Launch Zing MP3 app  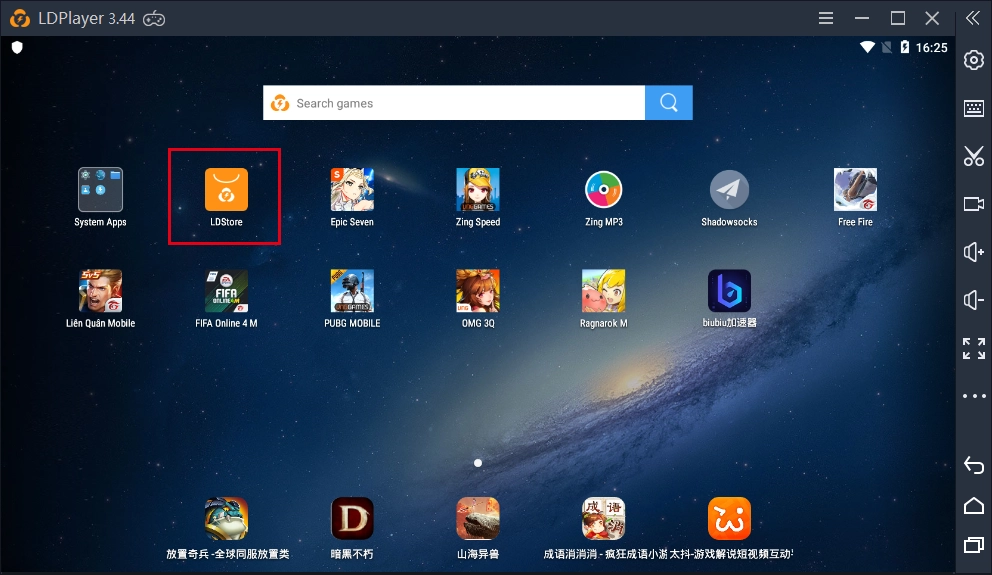(603, 190)
